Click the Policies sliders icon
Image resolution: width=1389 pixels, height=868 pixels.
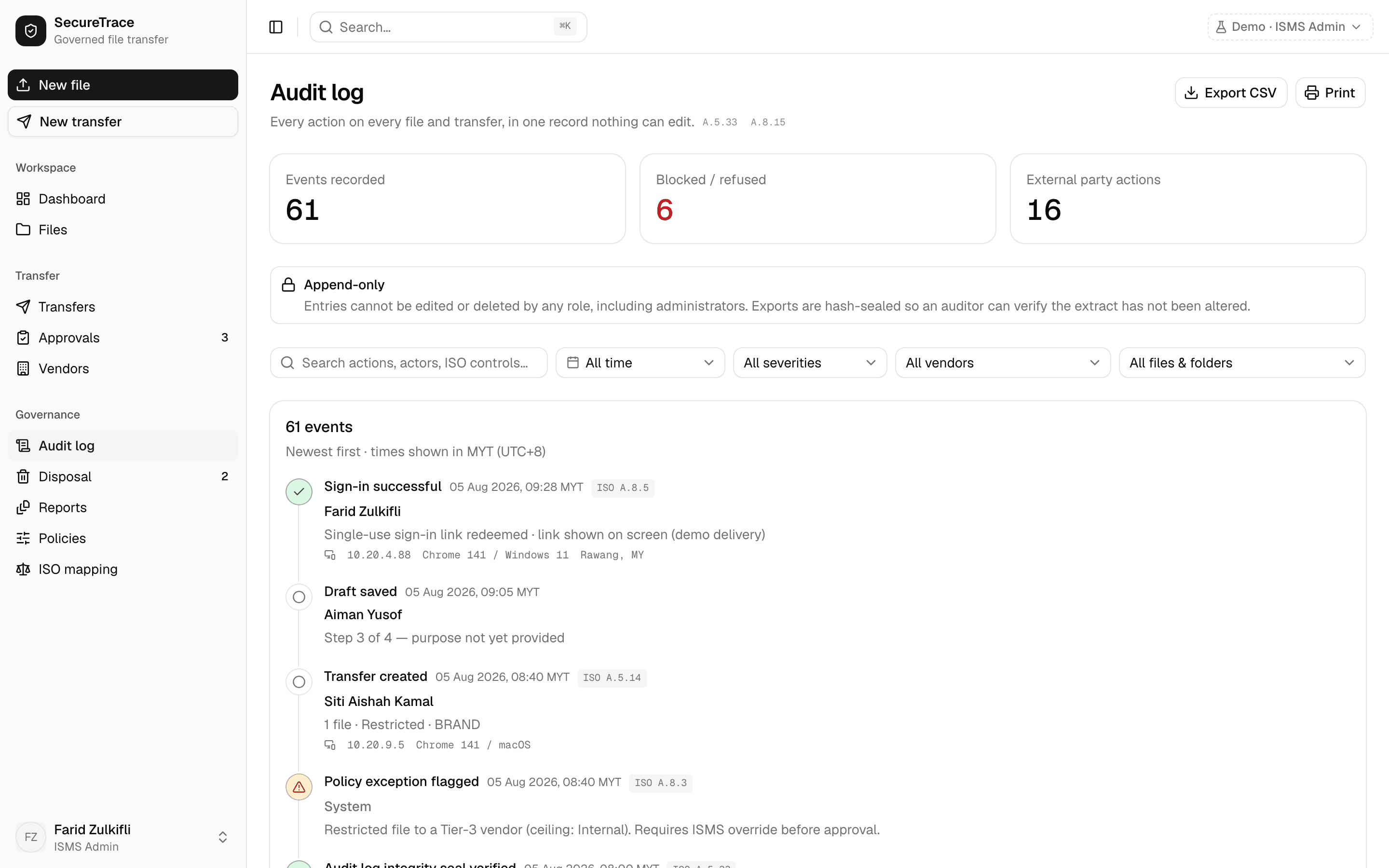(x=23, y=538)
